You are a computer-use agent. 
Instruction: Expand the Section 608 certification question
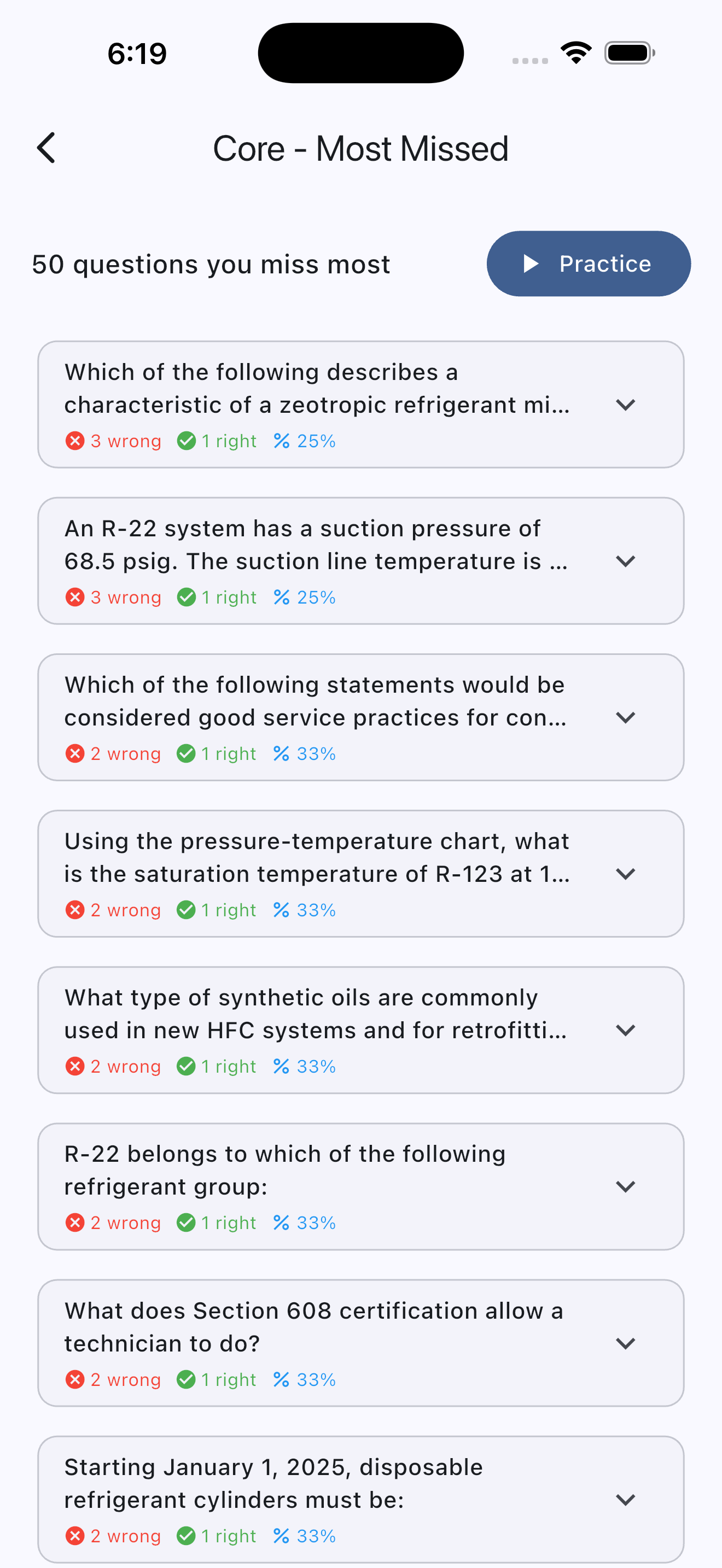625,1343
